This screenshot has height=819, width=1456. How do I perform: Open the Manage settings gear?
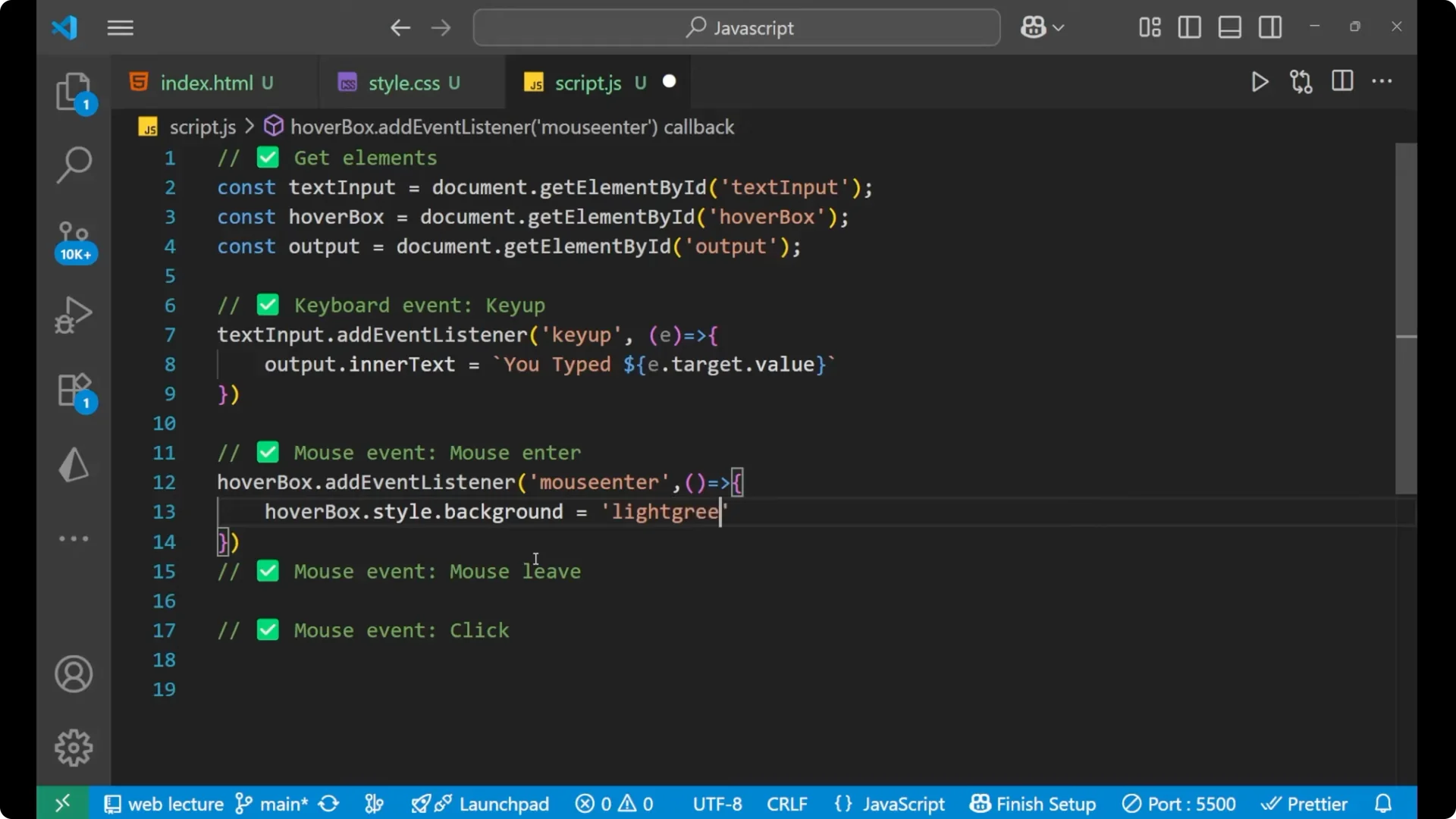(x=74, y=747)
